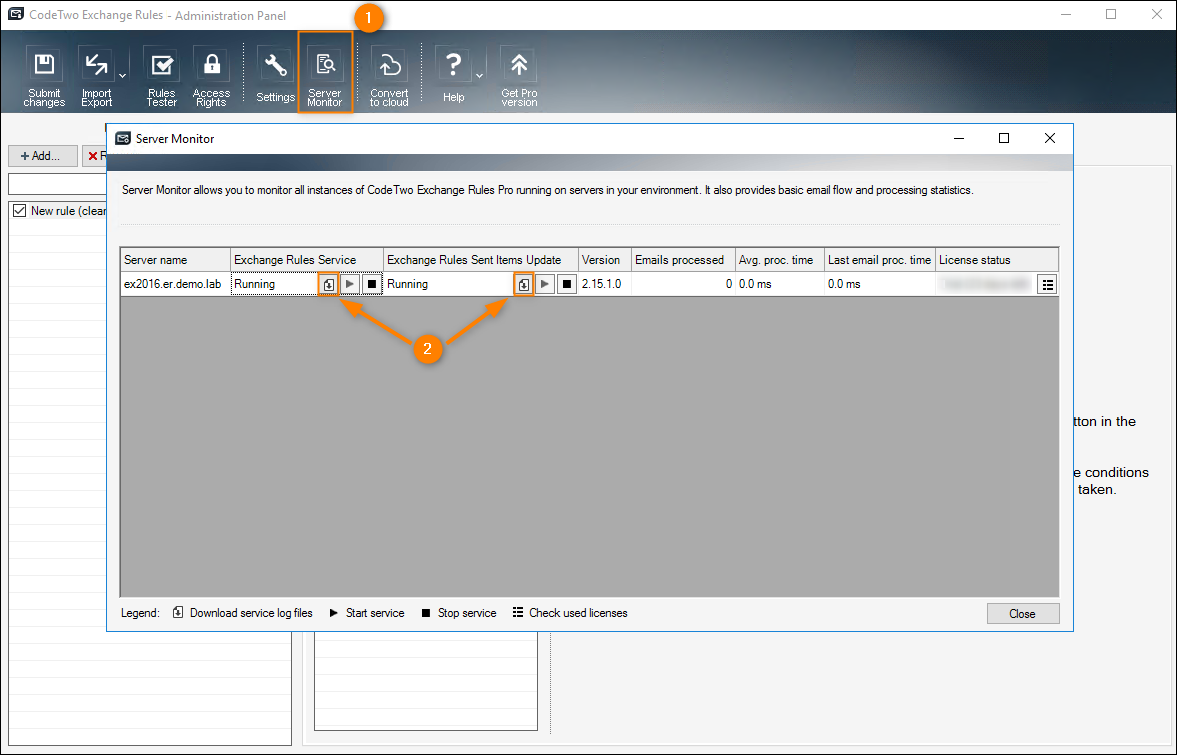Select Server name column header
This screenshot has height=755, width=1177.
[x=175, y=260]
